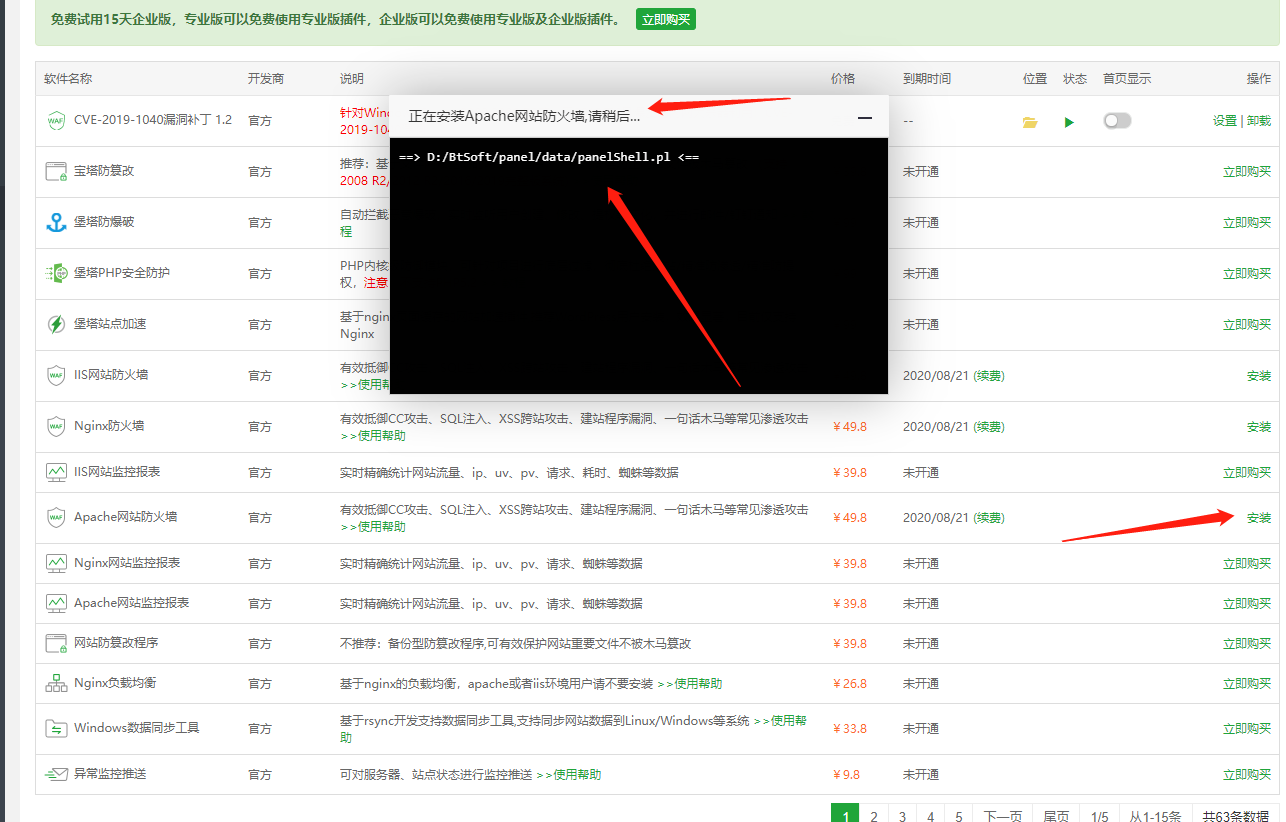
Task: Click the 软件名称 column header
Action: point(68,78)
